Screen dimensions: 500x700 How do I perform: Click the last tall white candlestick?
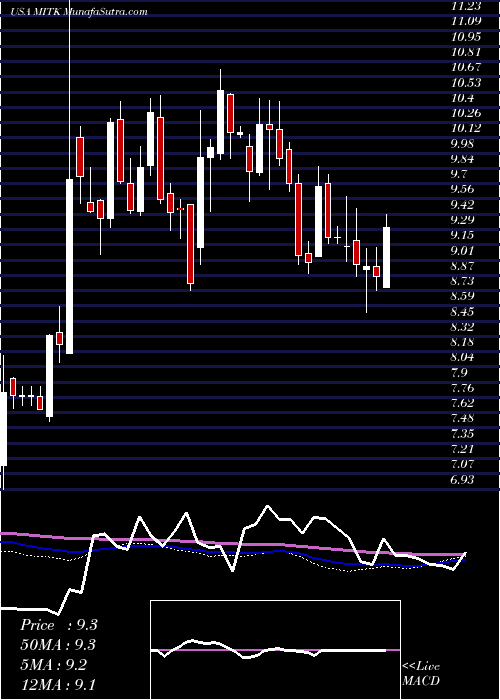coord(387,258)
